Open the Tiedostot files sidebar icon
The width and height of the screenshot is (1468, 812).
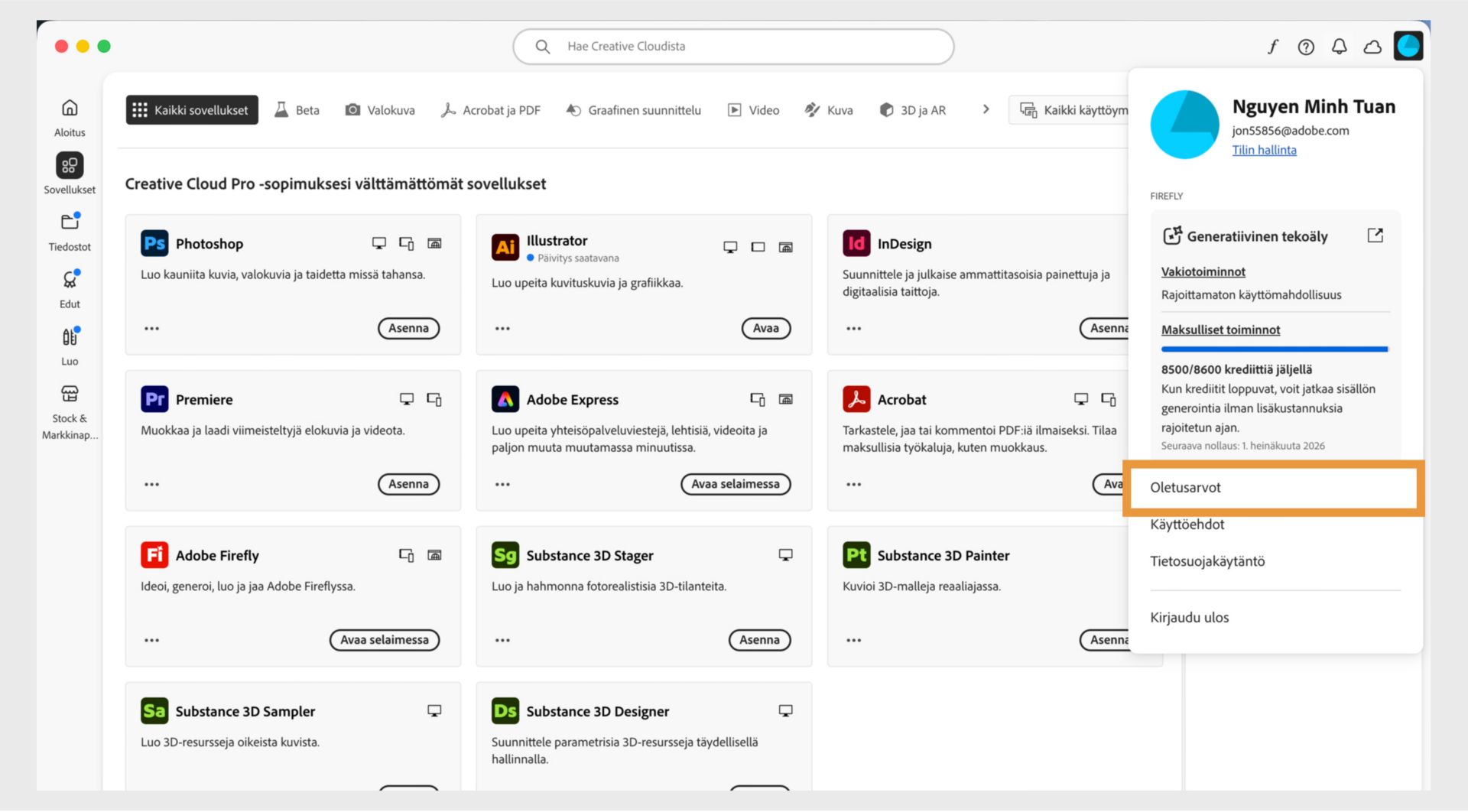click(x=70, y=222)
